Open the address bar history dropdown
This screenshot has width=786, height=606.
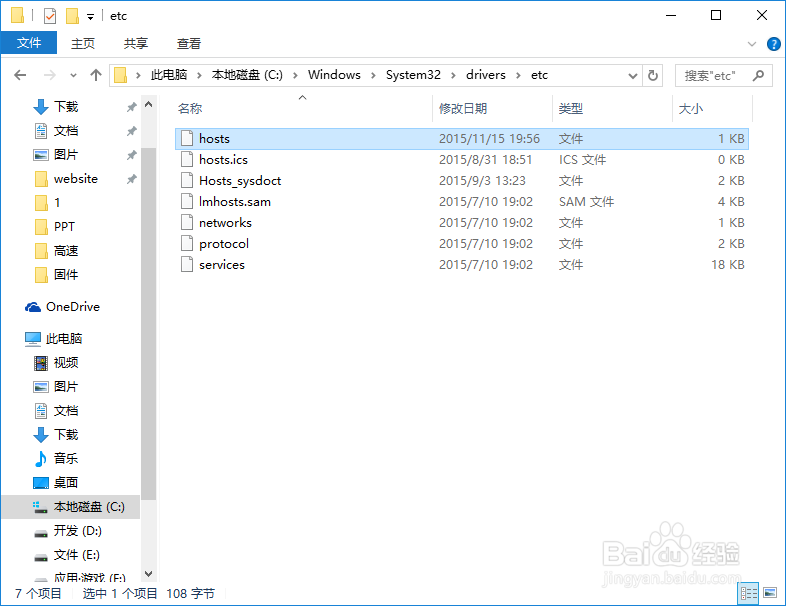pos(633,76)
